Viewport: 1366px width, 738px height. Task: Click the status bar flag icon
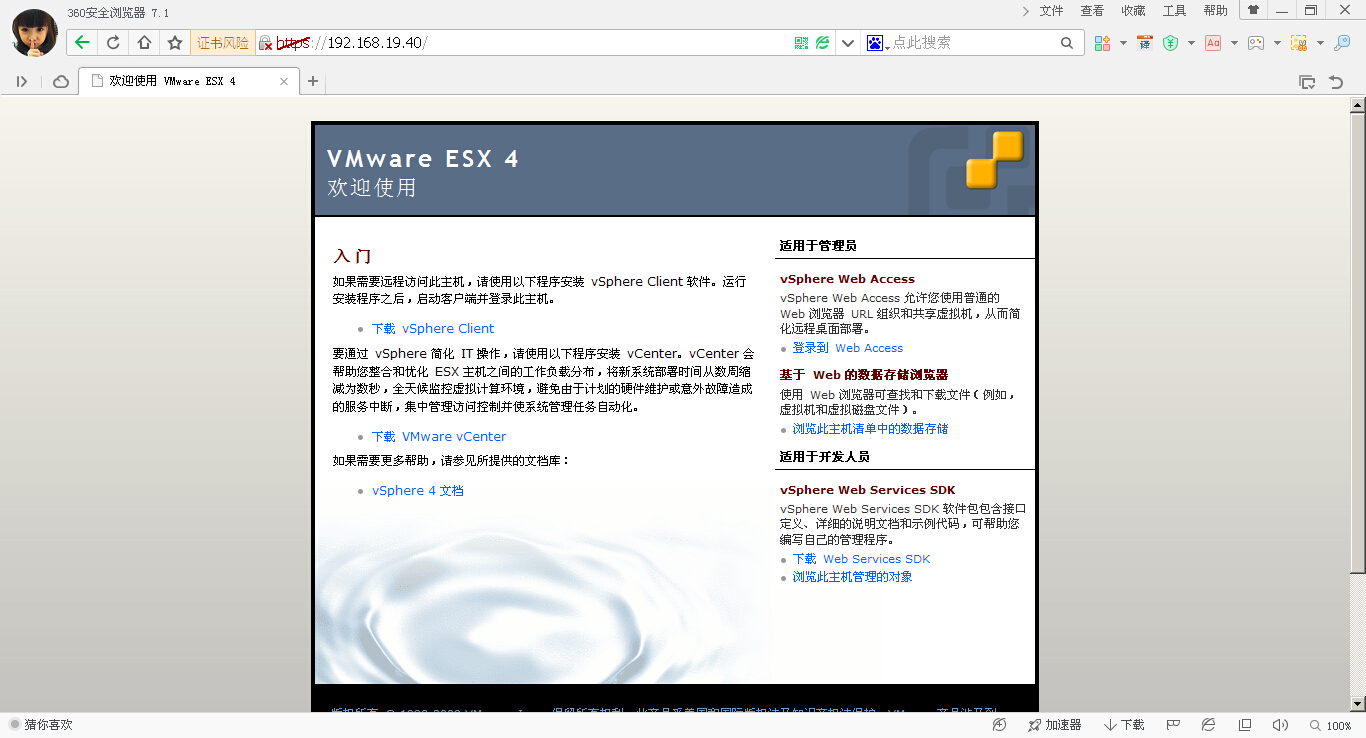1174,725
